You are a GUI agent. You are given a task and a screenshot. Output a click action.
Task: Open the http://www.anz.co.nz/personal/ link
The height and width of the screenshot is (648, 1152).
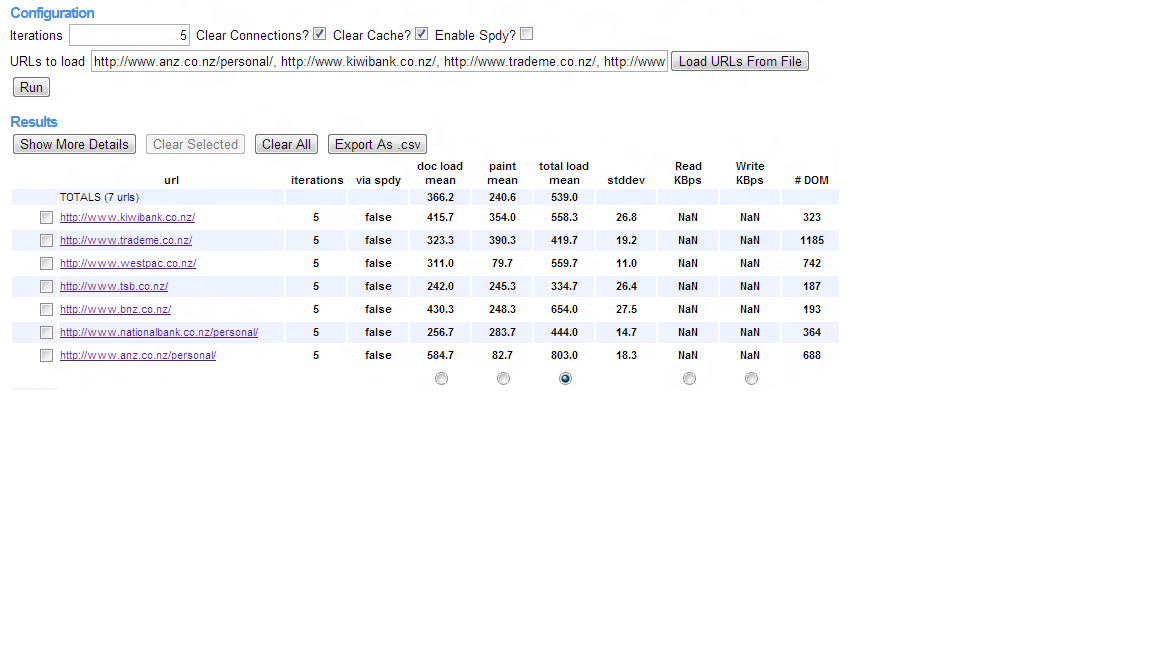138,356
